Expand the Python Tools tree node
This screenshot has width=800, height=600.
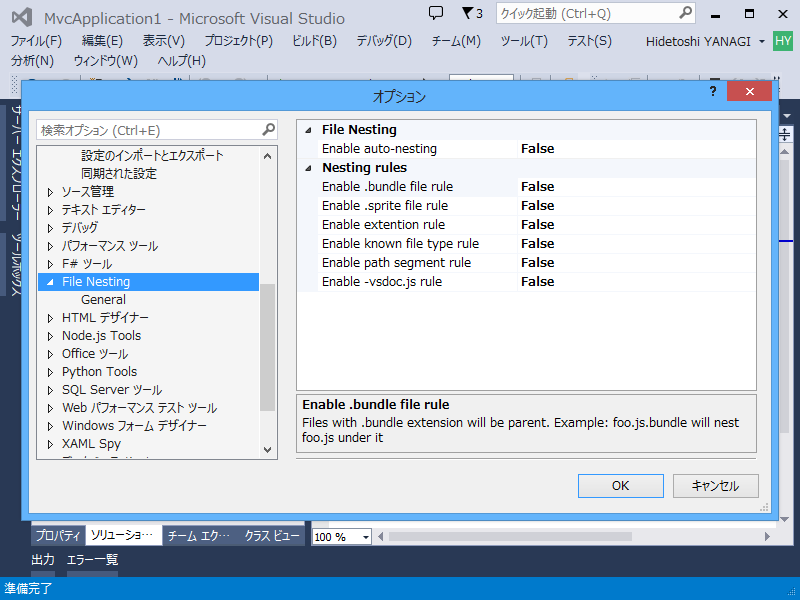51,372
